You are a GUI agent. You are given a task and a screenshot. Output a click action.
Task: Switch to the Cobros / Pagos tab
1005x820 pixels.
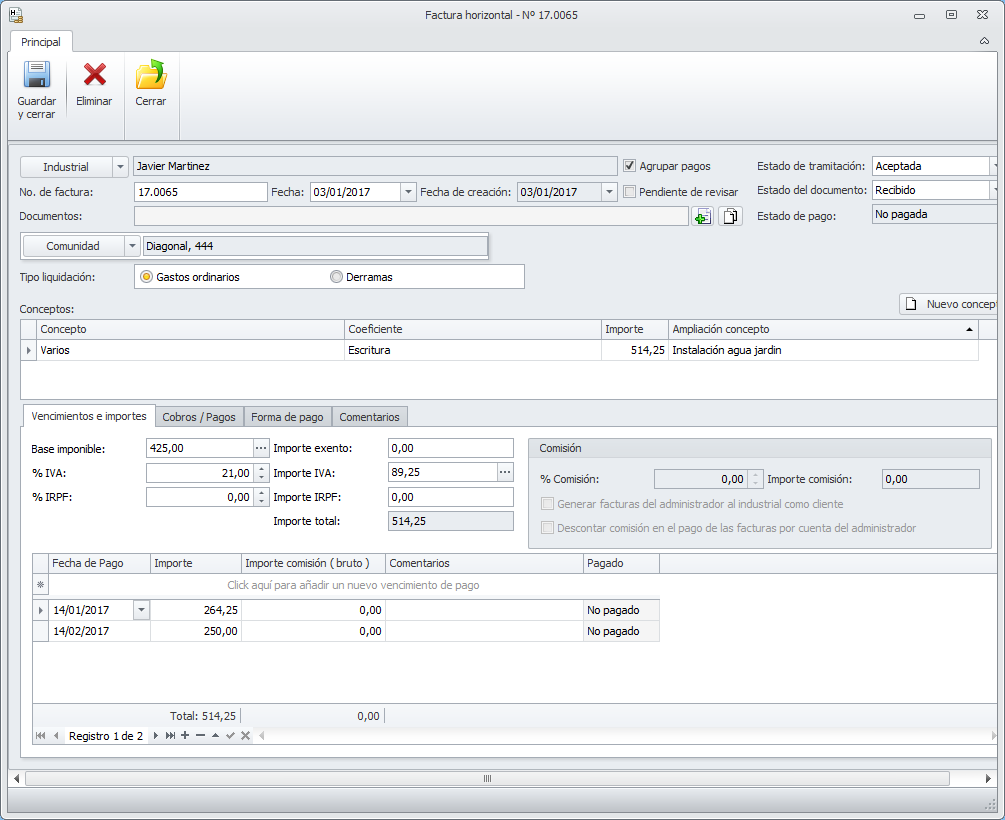[x=199, y=417]
